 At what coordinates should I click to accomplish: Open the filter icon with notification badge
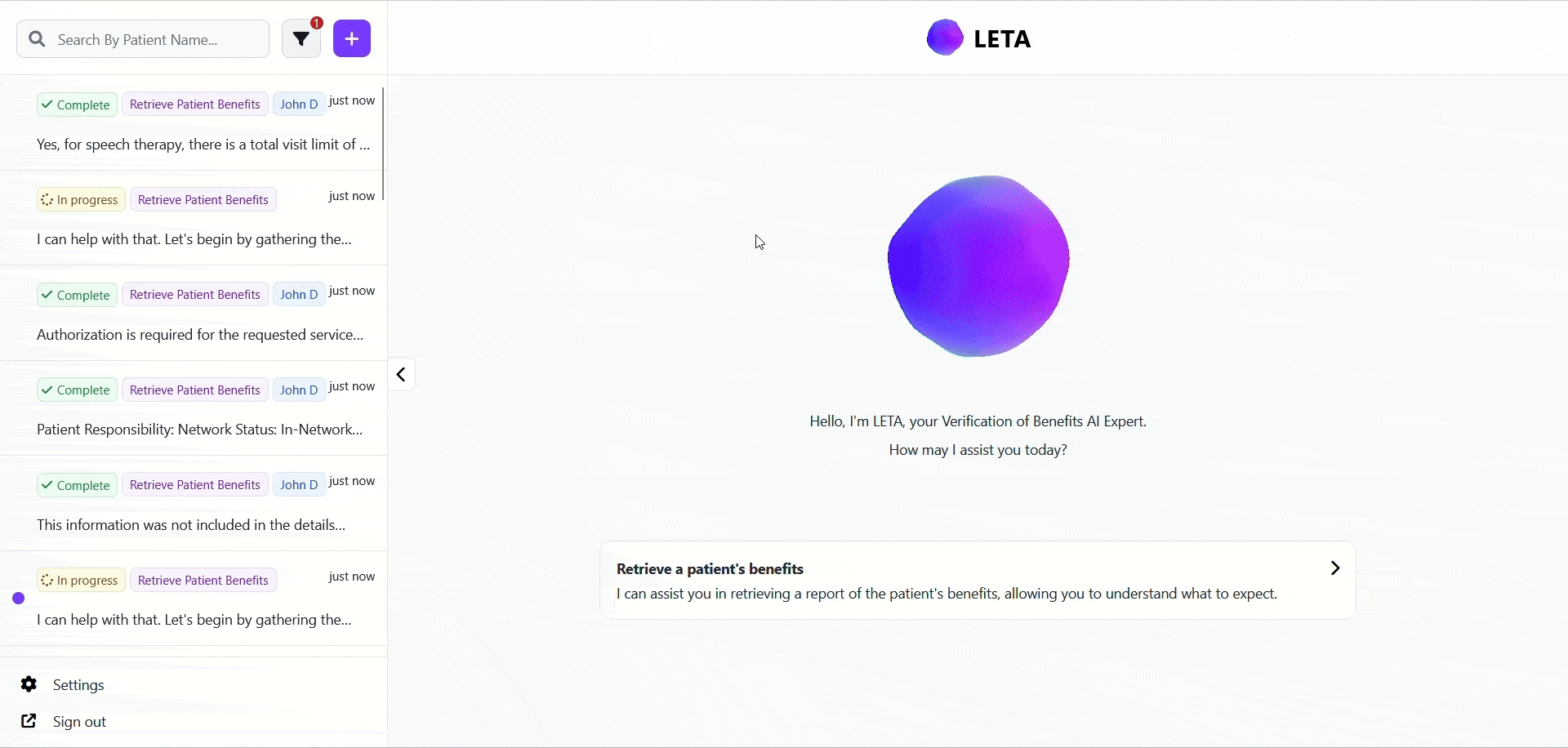[x=301, y=38]
